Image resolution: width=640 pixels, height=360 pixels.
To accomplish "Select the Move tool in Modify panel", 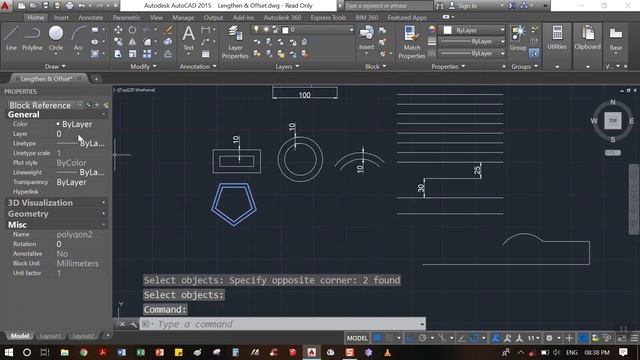I will point(118,30).
